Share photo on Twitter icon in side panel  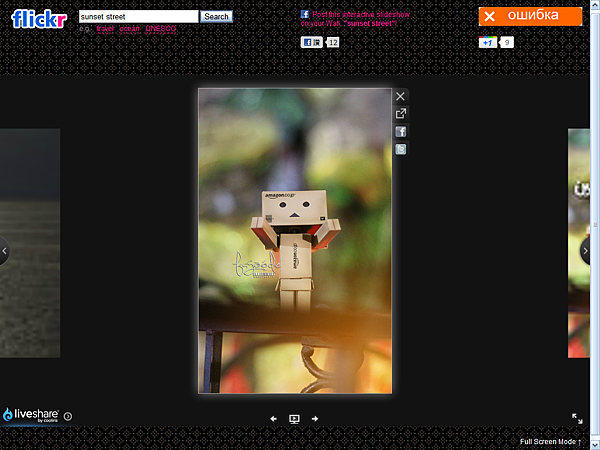(401, 149)
